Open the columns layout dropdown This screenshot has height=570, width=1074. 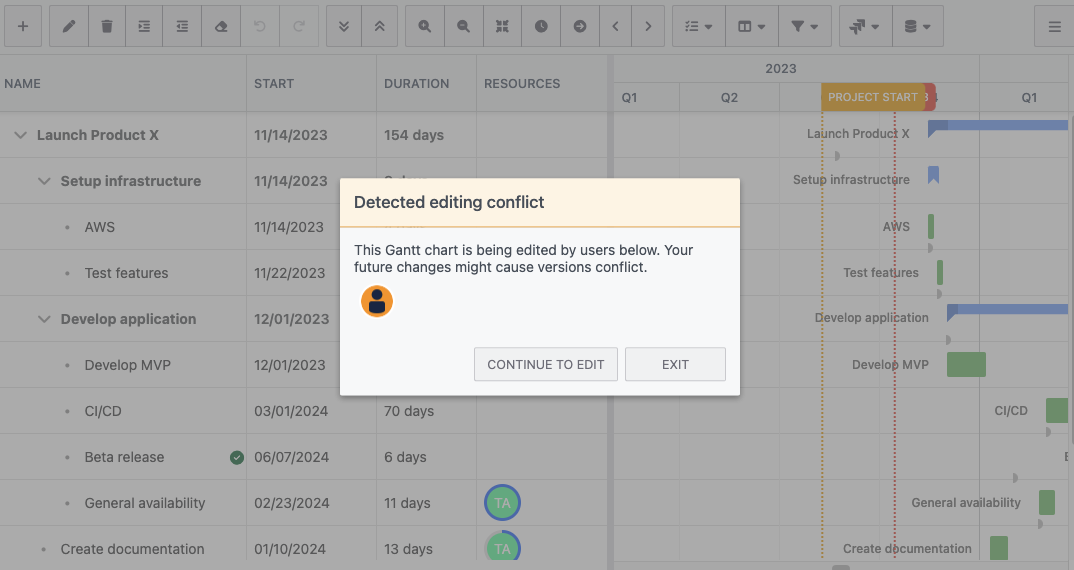pyautogui.click(x=751, y=27)
